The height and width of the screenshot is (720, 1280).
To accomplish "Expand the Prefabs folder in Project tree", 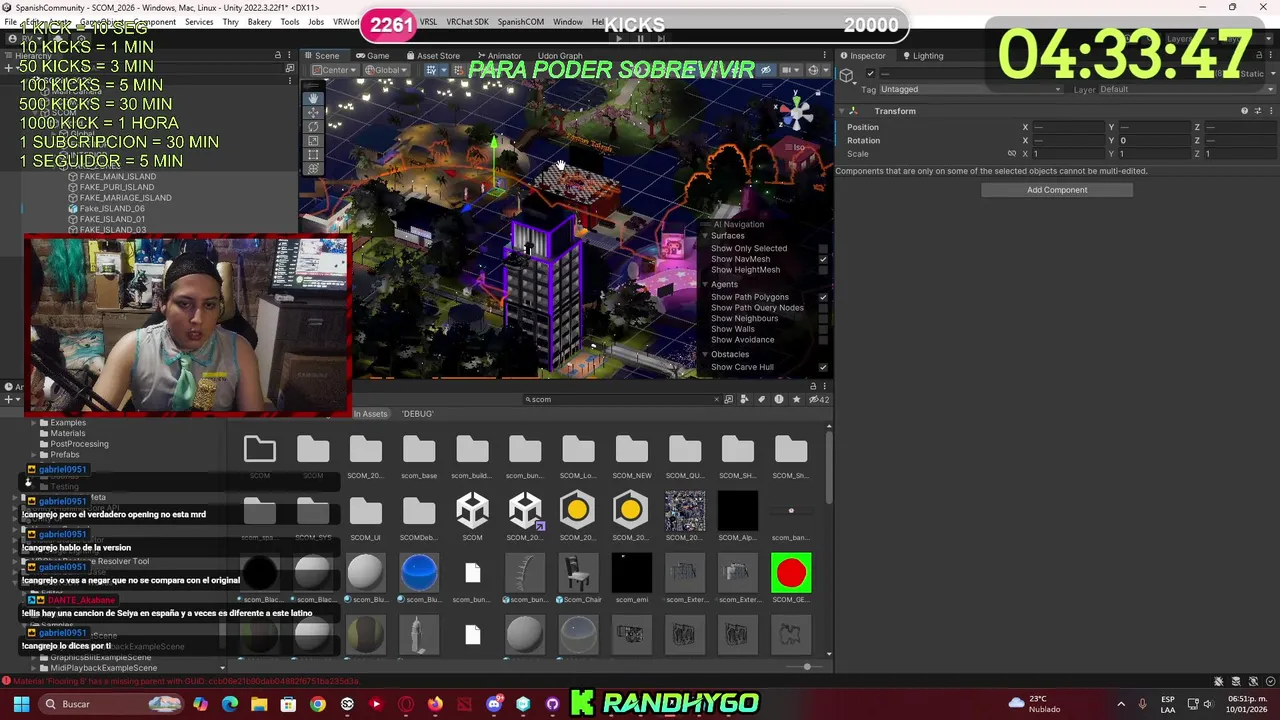I will point(33,455).
